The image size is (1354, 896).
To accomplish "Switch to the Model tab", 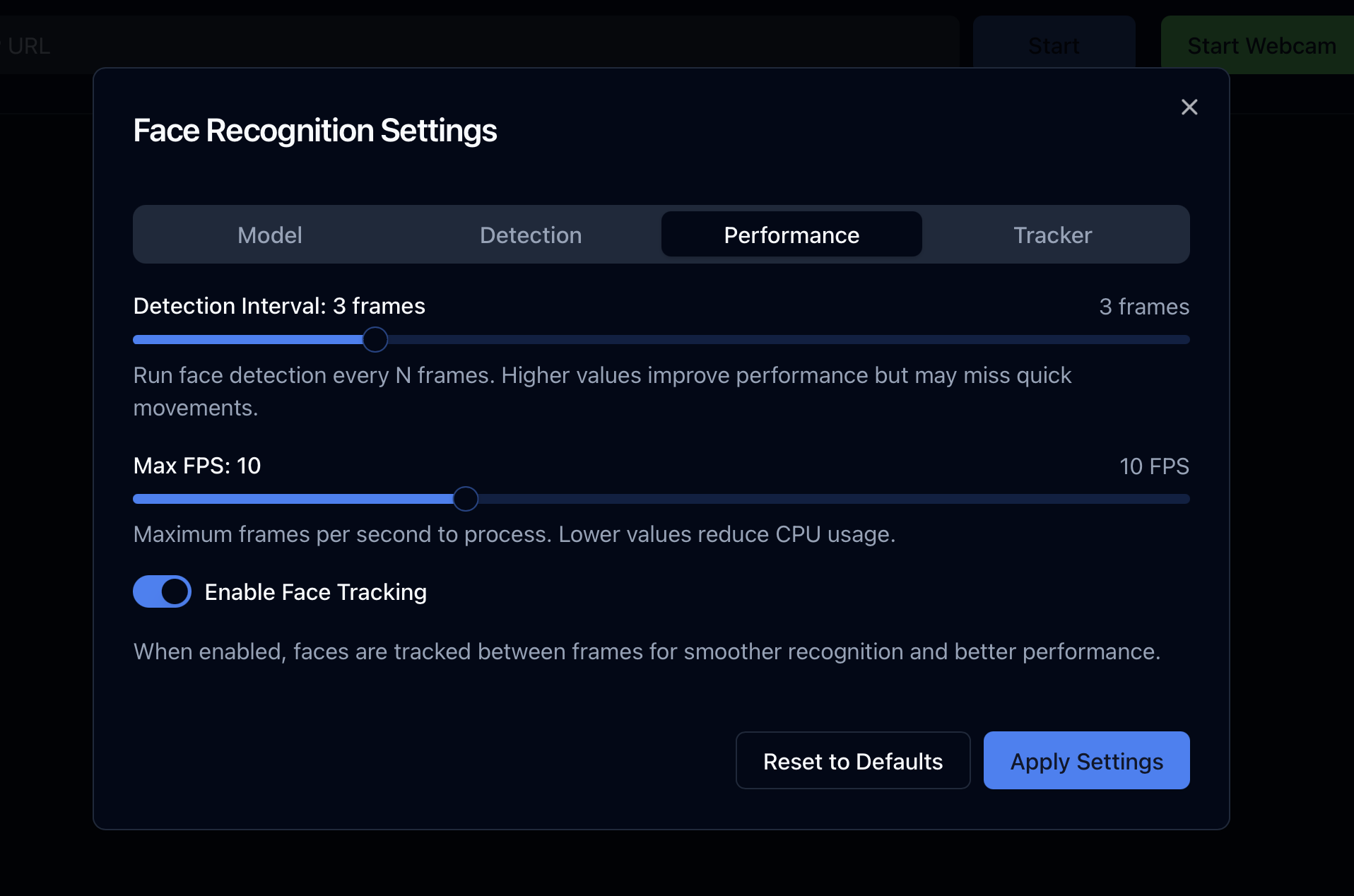I will tap(269, 235).
